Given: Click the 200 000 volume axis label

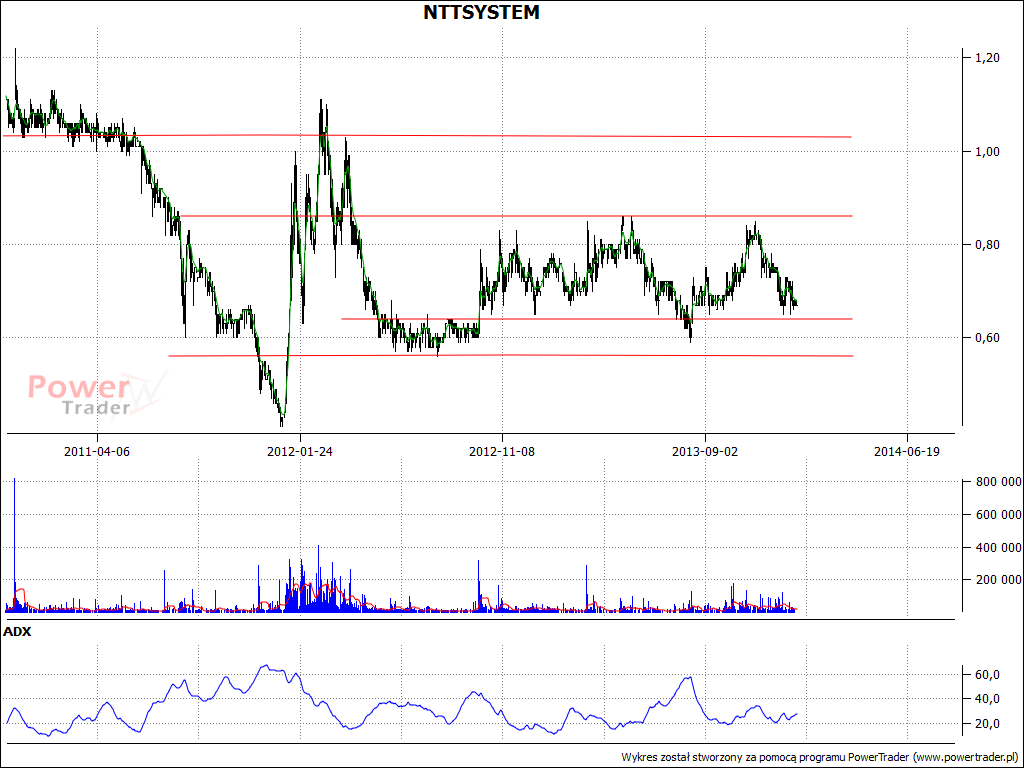Looking at the screenshot, I should 999,580.
